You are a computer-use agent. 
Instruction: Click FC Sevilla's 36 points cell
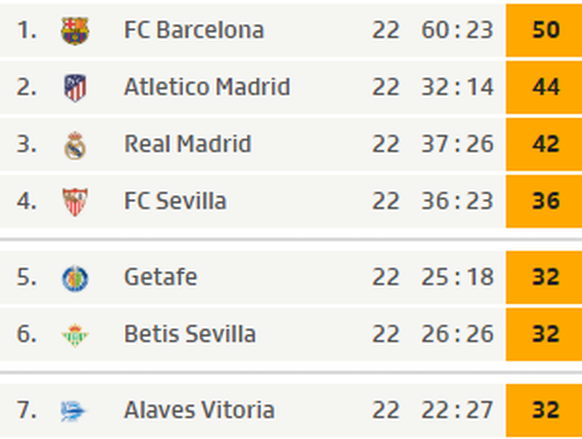click(x=544, y=202)
